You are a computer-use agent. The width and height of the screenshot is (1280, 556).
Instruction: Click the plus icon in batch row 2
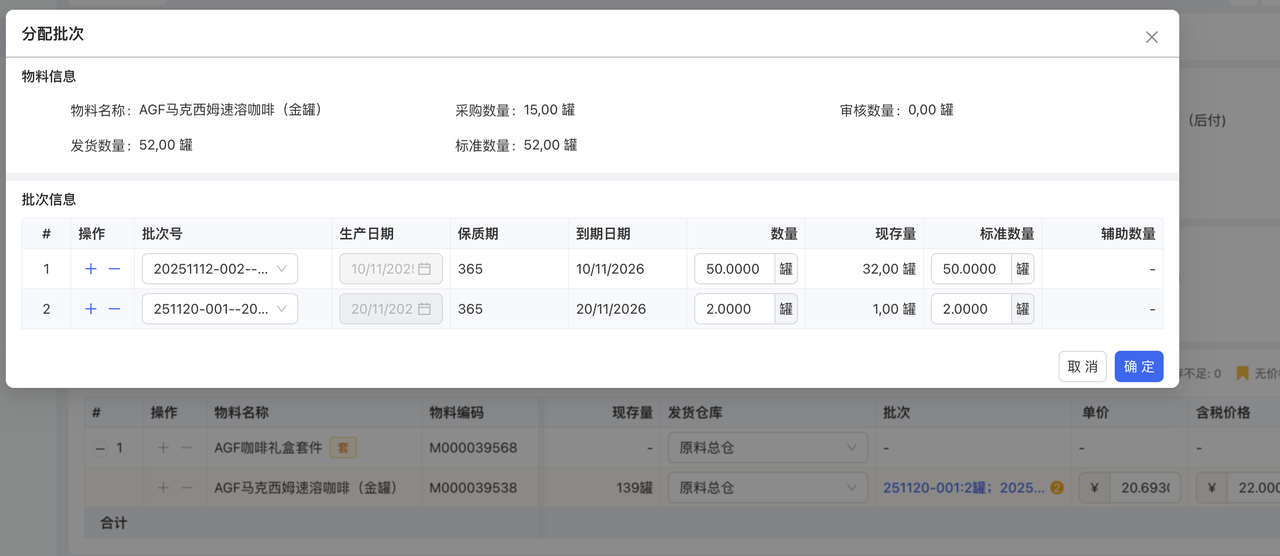point(91,309)
